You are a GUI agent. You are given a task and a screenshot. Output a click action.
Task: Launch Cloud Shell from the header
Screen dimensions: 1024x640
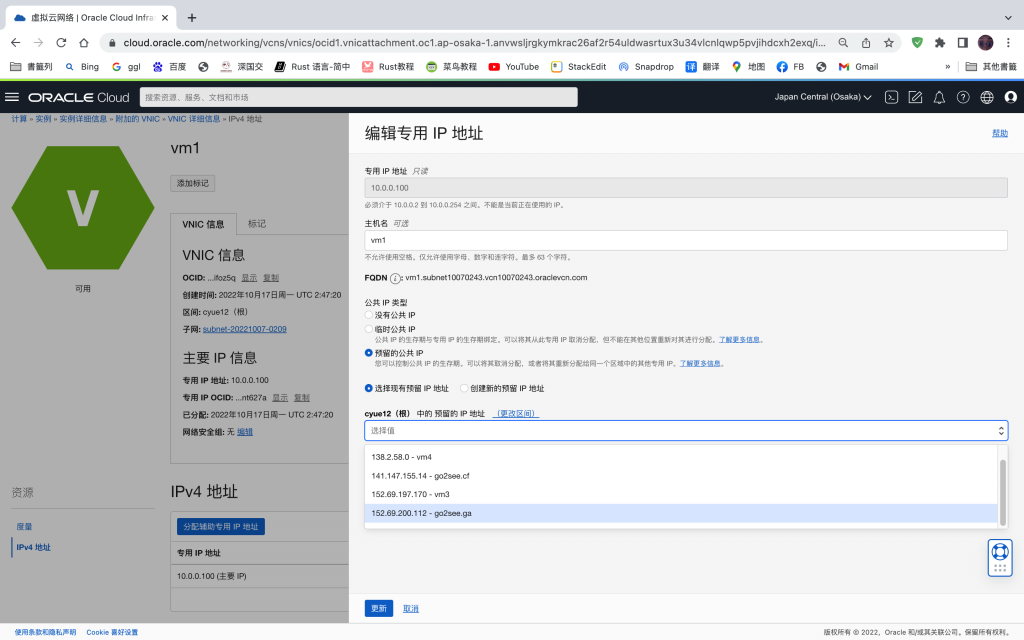(891, 97)
